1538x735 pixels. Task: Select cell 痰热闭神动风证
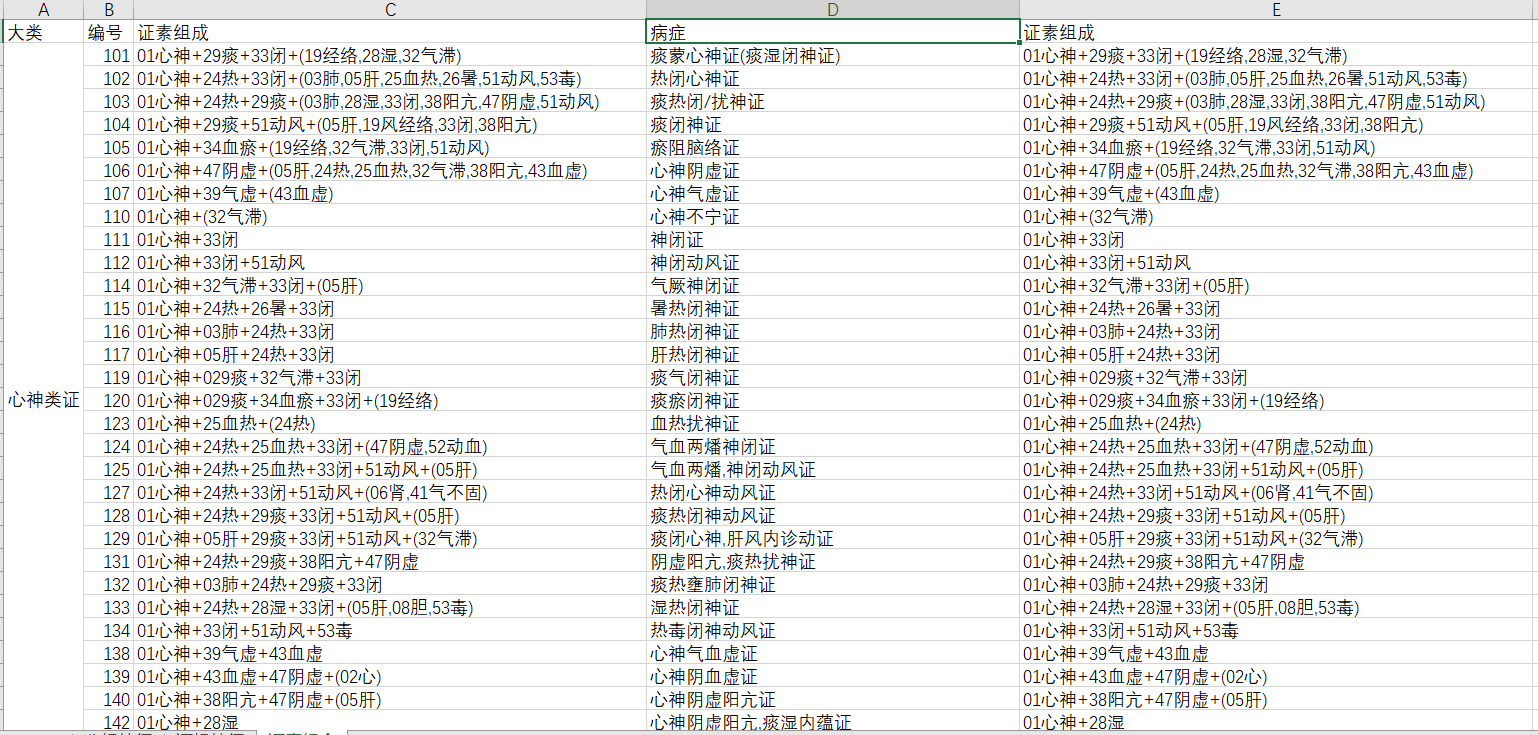coord(833,516)
